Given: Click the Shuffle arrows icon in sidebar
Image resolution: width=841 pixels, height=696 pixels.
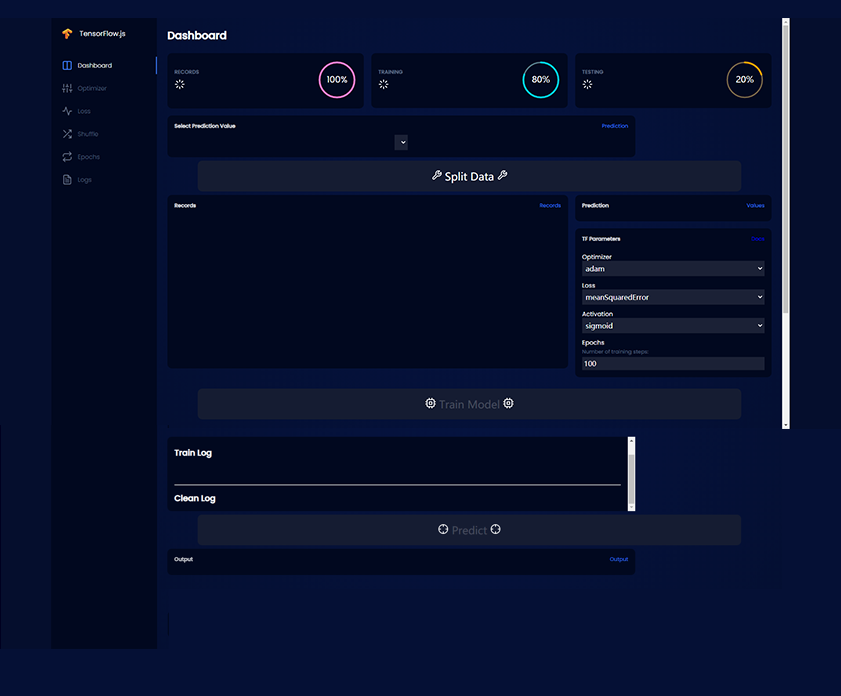Looking at the screenshot, I should [x=67, y=134].
